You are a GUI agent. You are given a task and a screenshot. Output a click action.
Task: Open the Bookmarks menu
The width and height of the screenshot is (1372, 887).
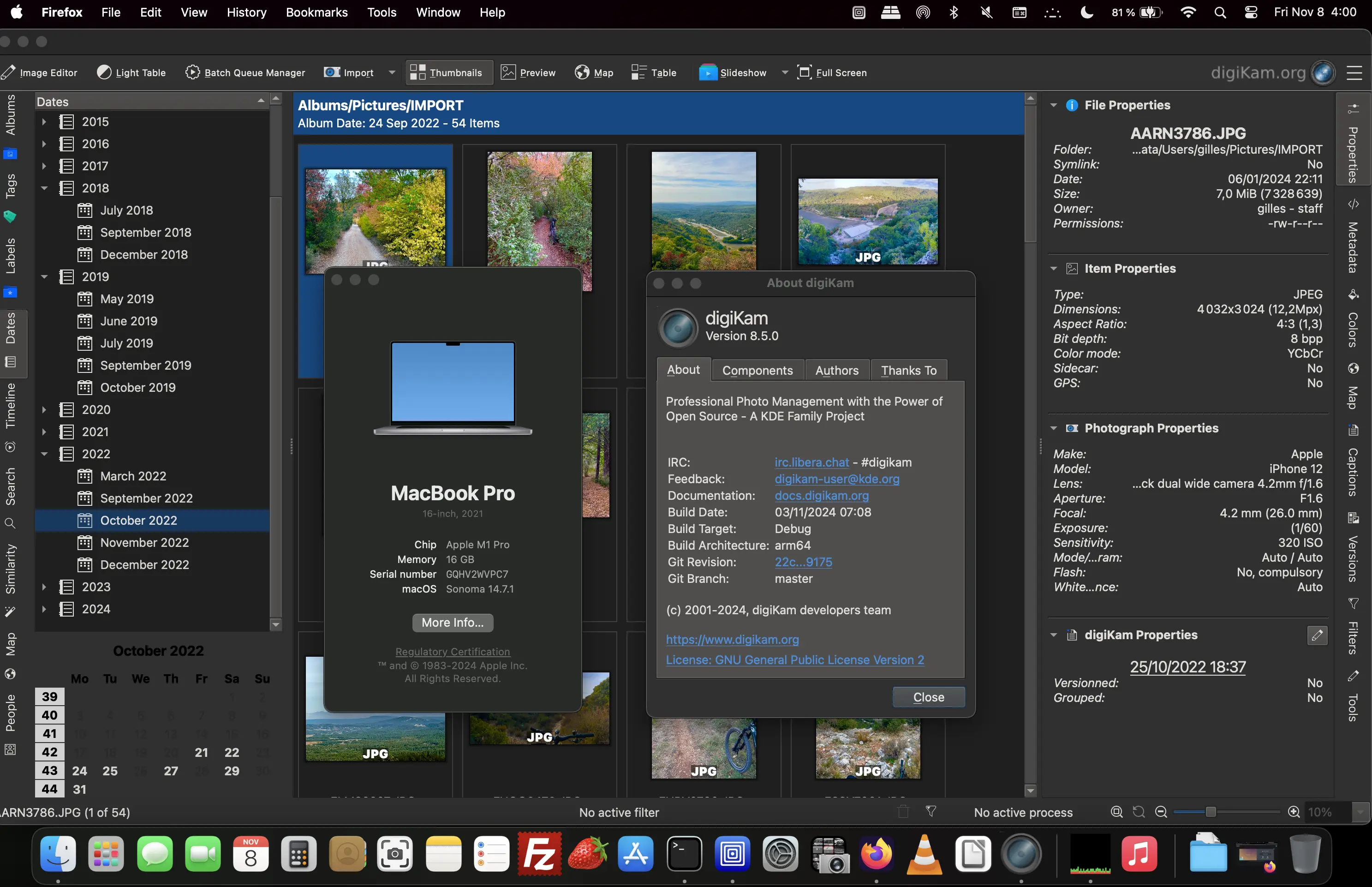(x=316, y=12)
